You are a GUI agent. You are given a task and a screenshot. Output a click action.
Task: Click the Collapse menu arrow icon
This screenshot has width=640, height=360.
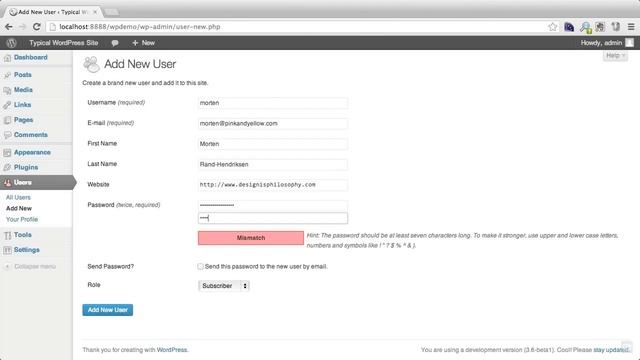pos(7,267)
